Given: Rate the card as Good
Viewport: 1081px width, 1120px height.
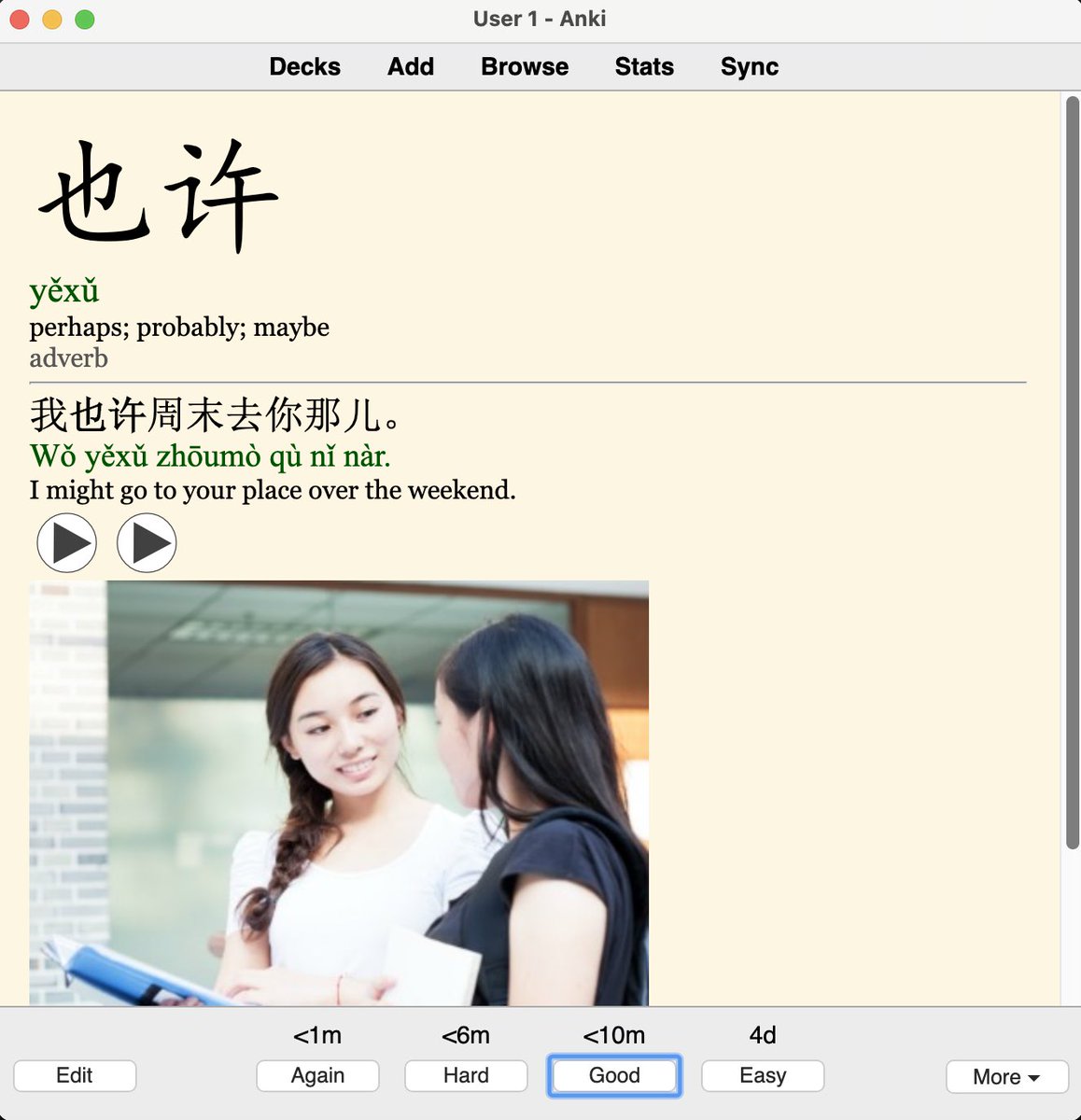Looking at the screenshot, I should [614, 1075].
